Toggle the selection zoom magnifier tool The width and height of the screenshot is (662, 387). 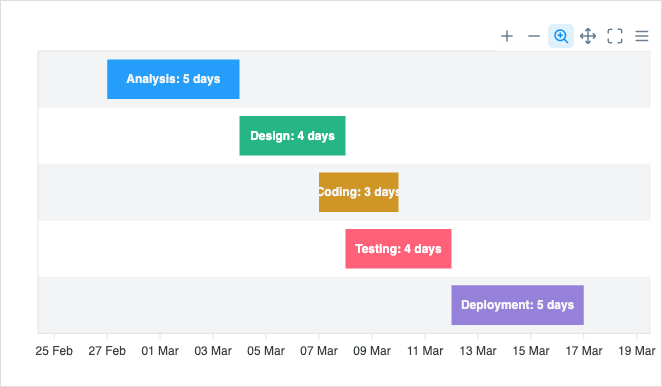(561, 36)
